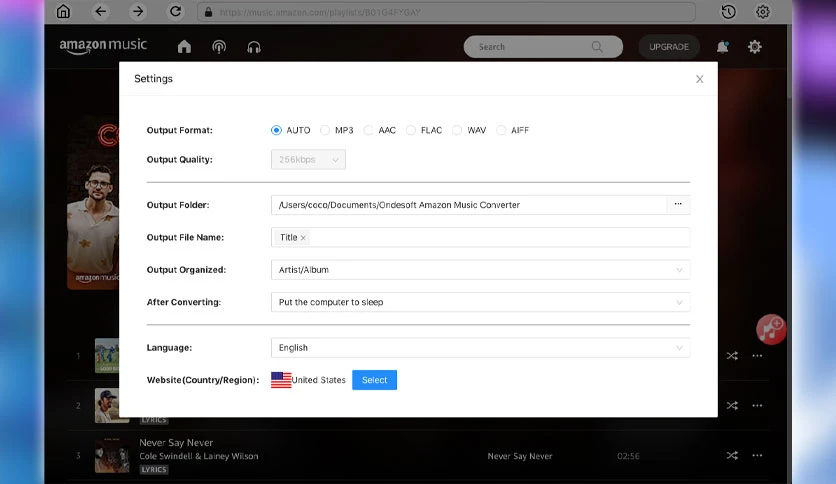Expand the Output Organized dropdown

pyautogui.click(x=480, y=270)
